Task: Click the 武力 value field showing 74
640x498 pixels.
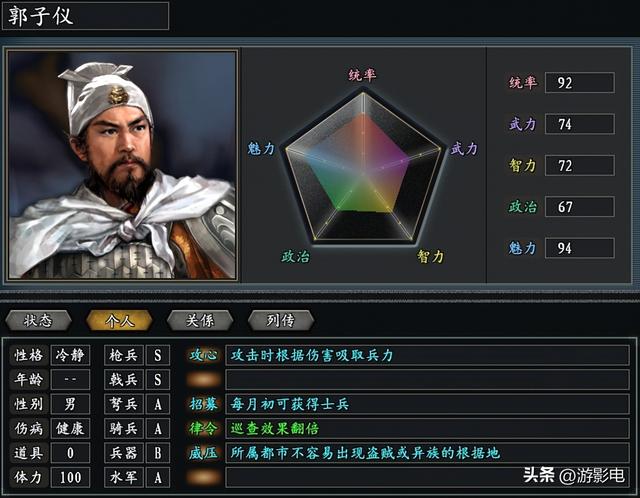Action: pyautogui.click(x=579, y=124)
